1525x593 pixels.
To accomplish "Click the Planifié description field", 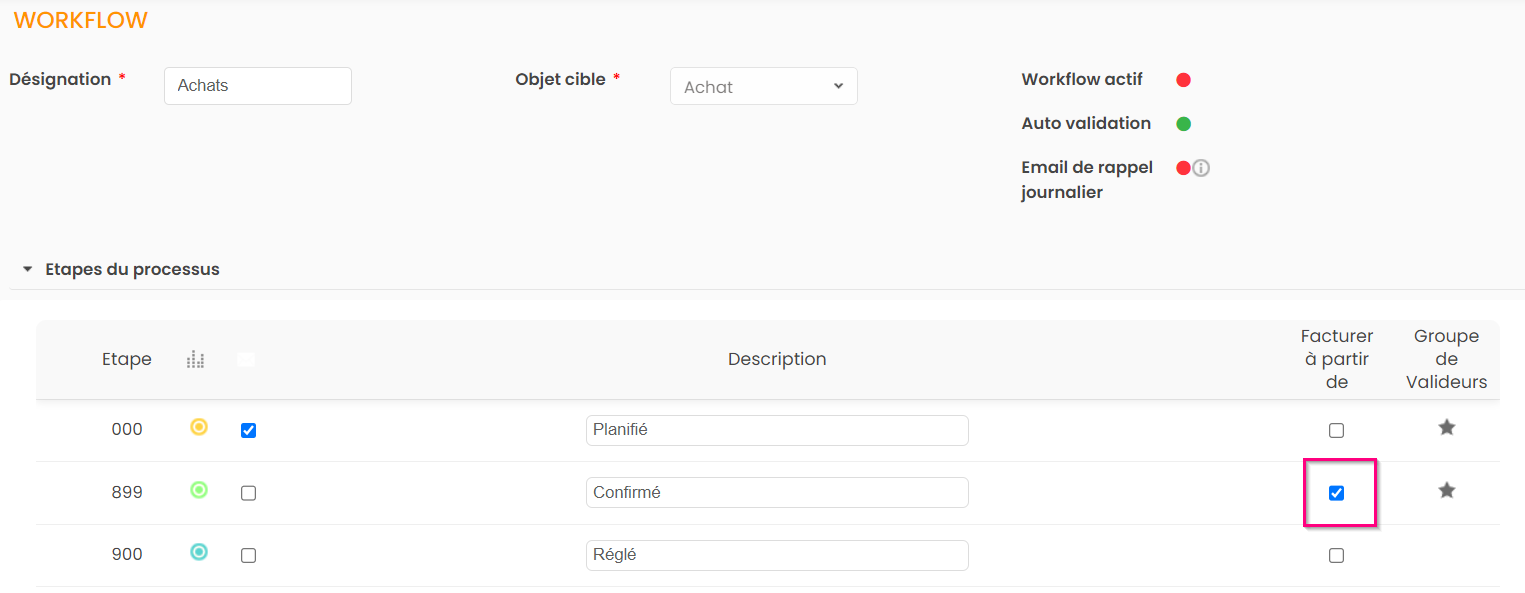I will [776, 430].
